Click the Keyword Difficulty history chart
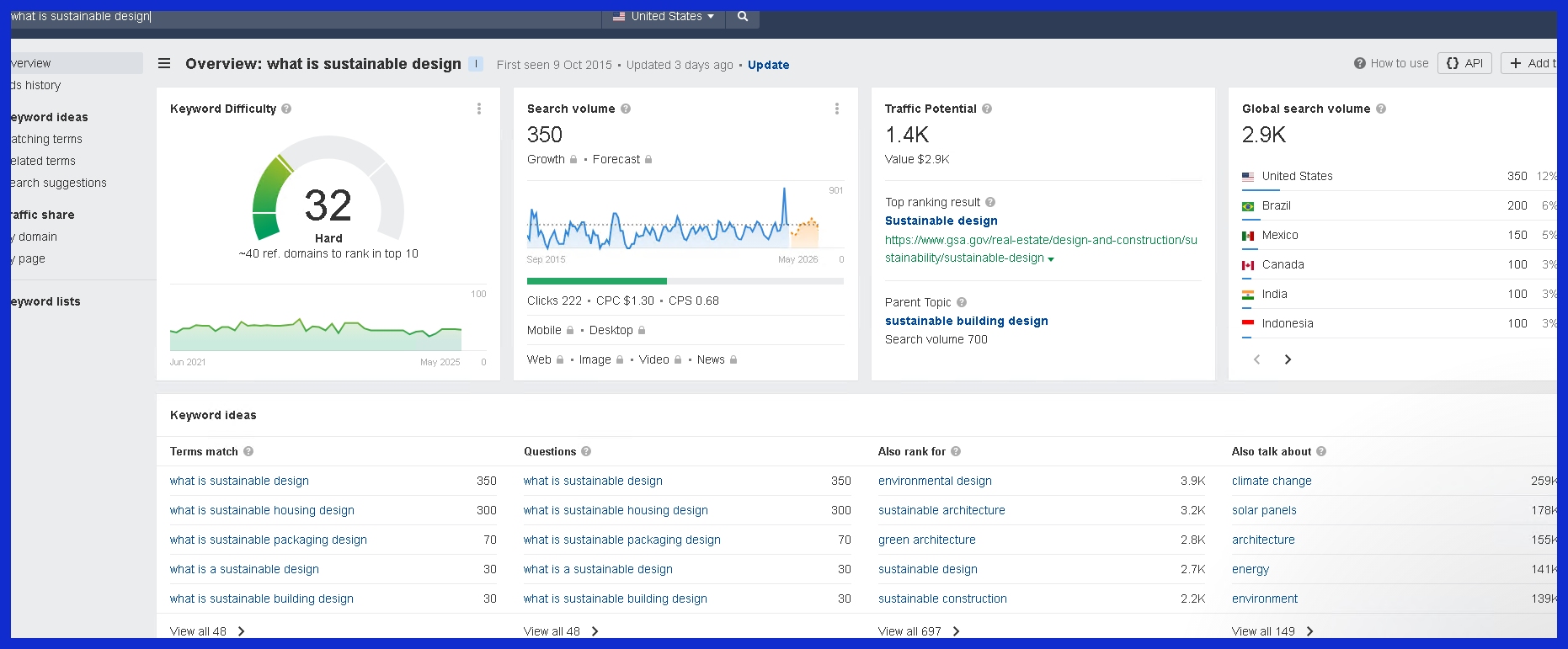Image resolution: width=1568 pixels, height=649 pixels. tap(316, 333)
